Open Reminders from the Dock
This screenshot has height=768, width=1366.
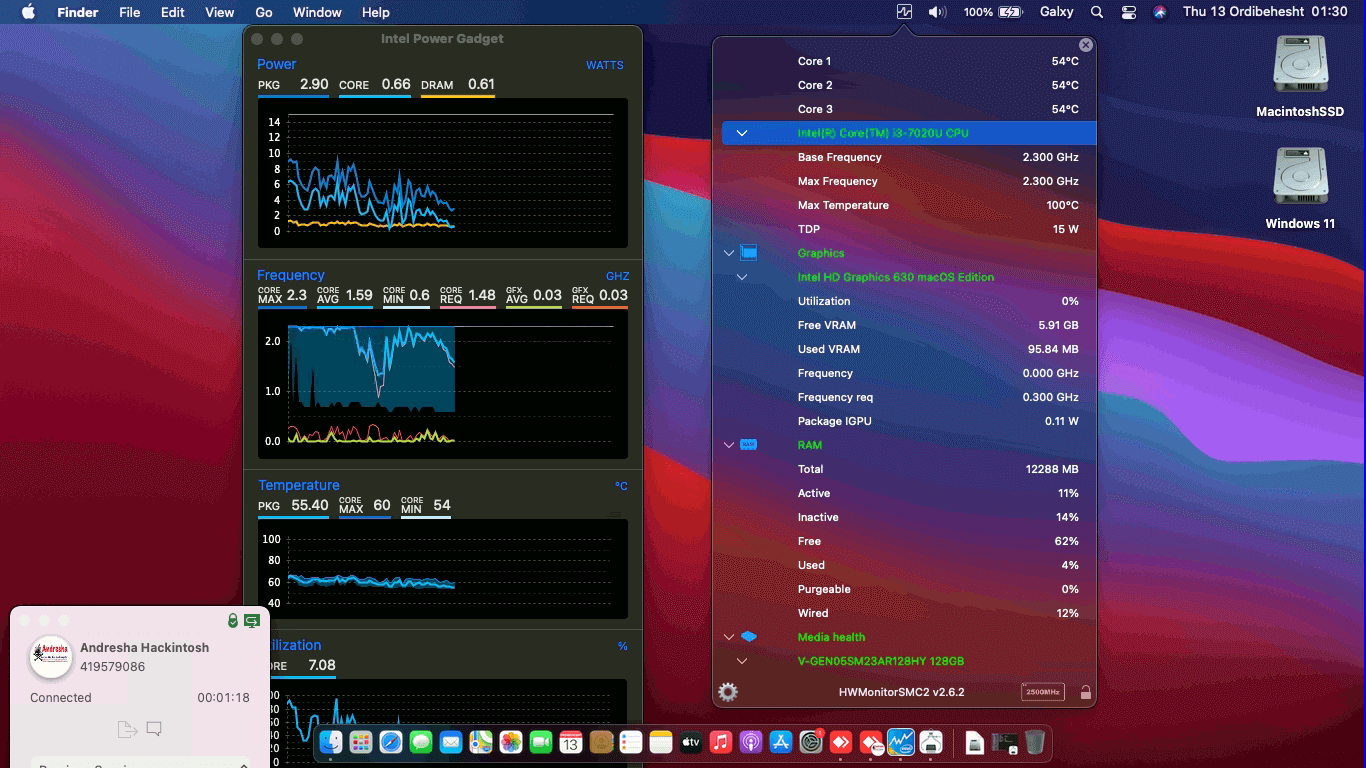[631, 742]
